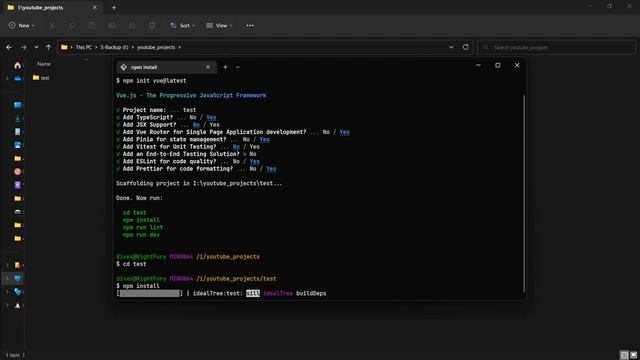Open the View layout dropdown
640x360 pixels.
click(219, 25)
